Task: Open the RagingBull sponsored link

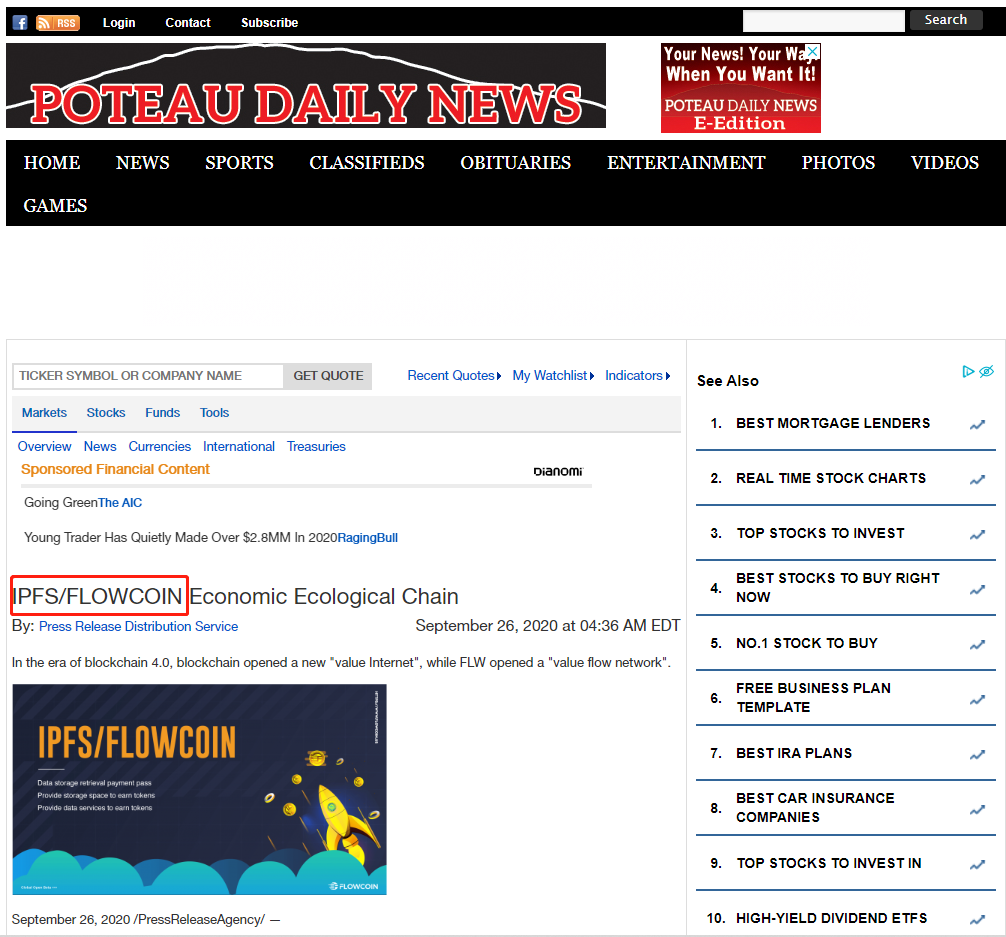Action: [368, 538]
